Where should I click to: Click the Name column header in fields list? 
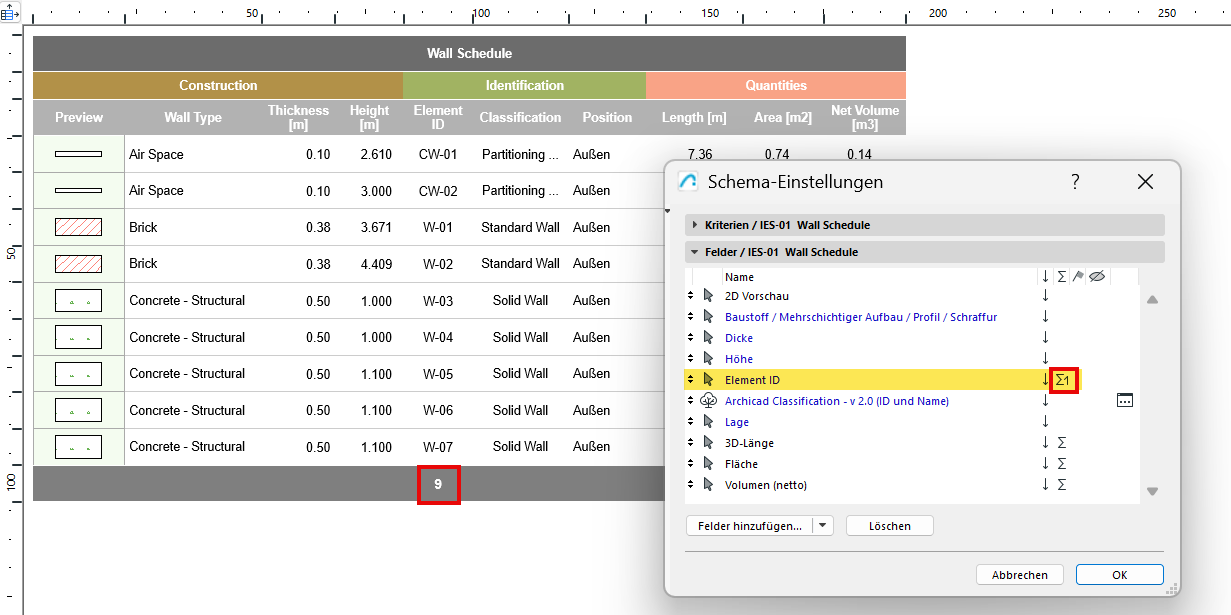pyautogui.click(x=739, y=277)
